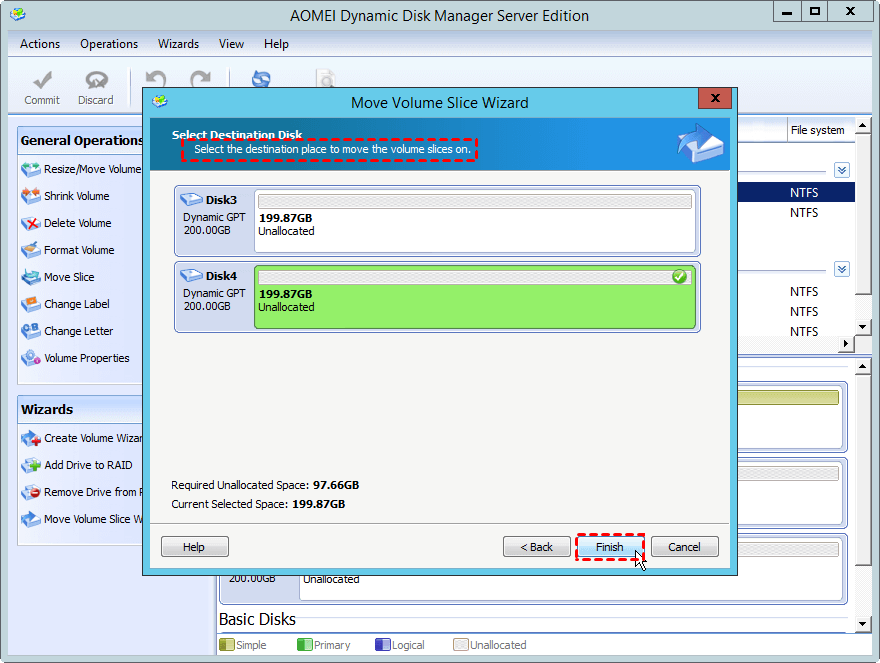Click the Delete Volume icon
This screenshot has height=663, width=880.
point(31,223)
